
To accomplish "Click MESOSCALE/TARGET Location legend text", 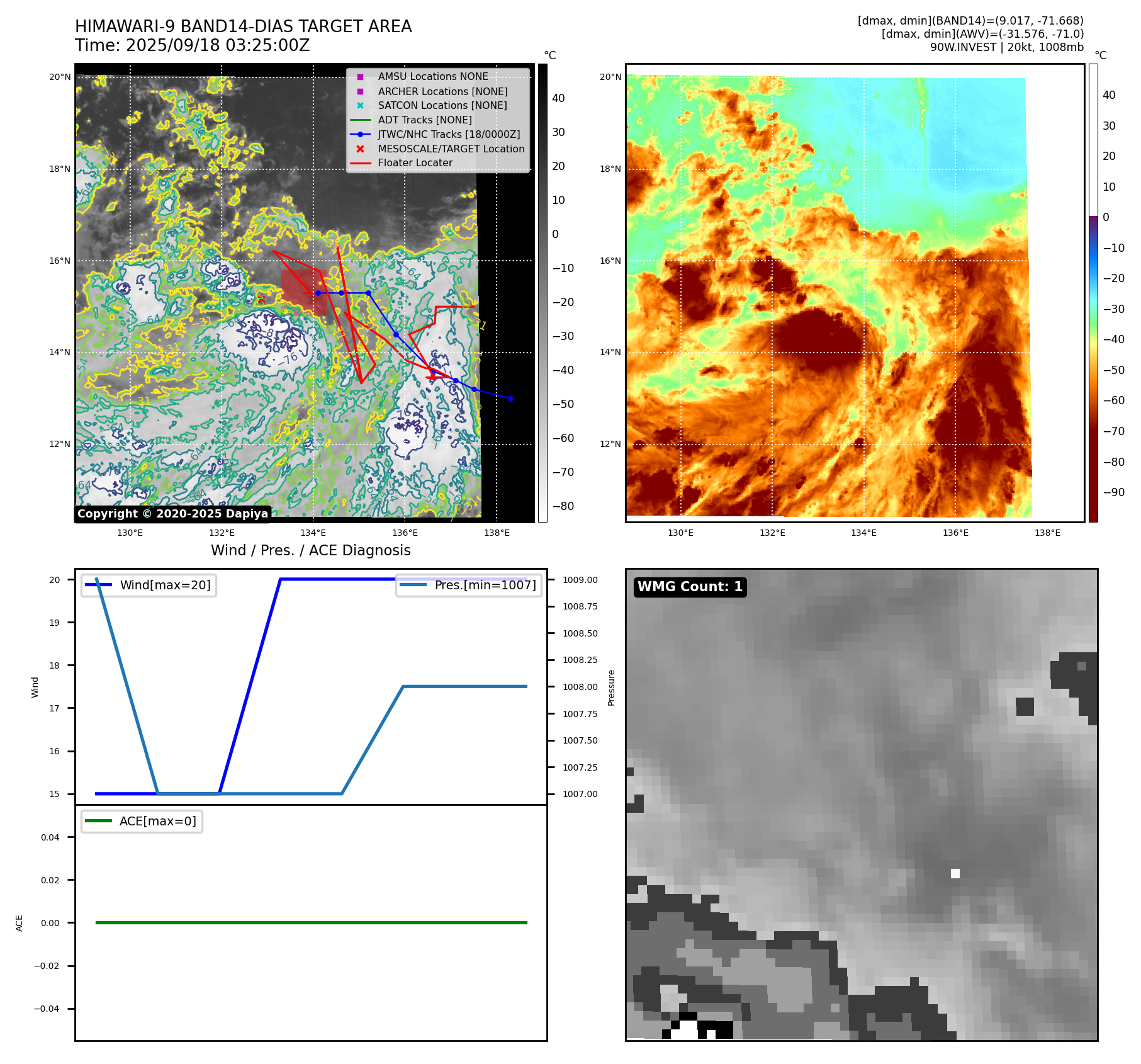I will pos(451,149).
